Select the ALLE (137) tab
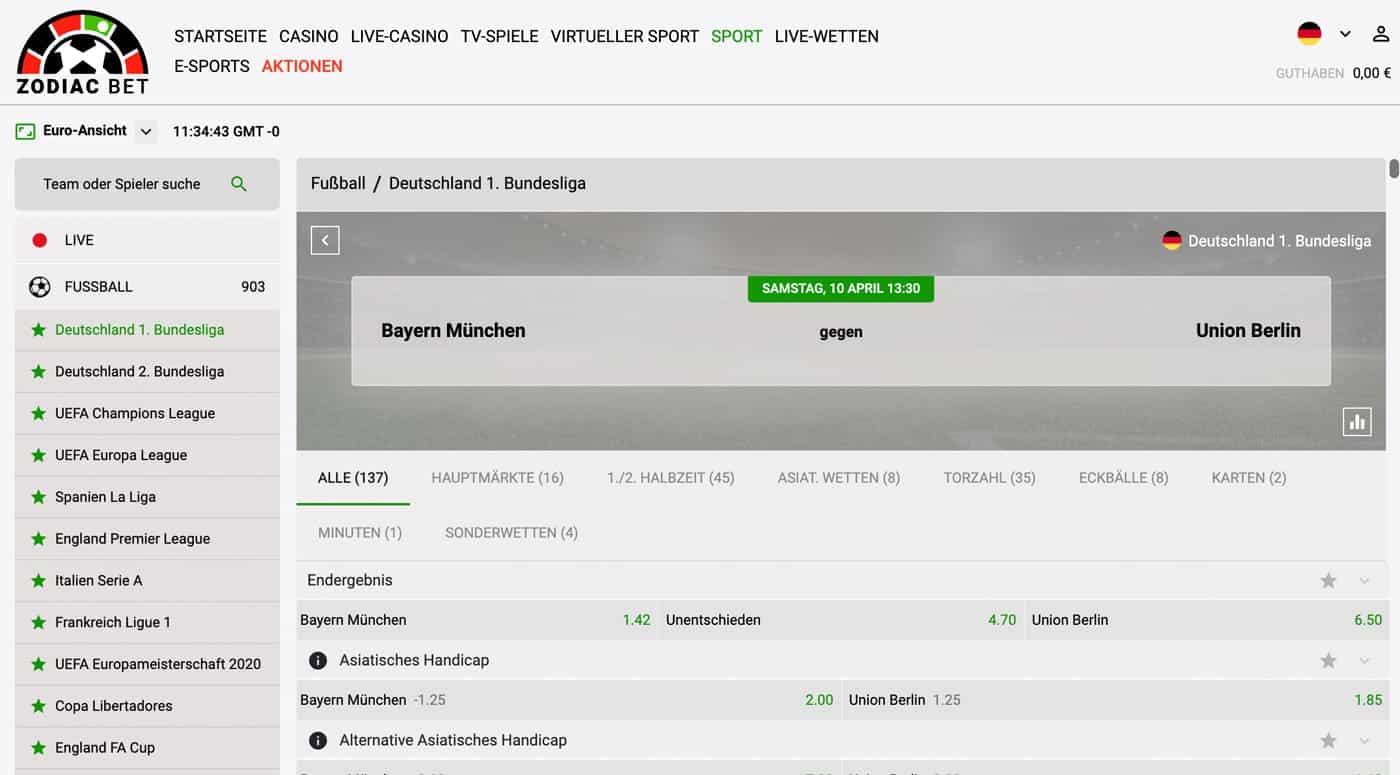The width and height of the screenshot is (1400, 775). [x=353, y=478]
